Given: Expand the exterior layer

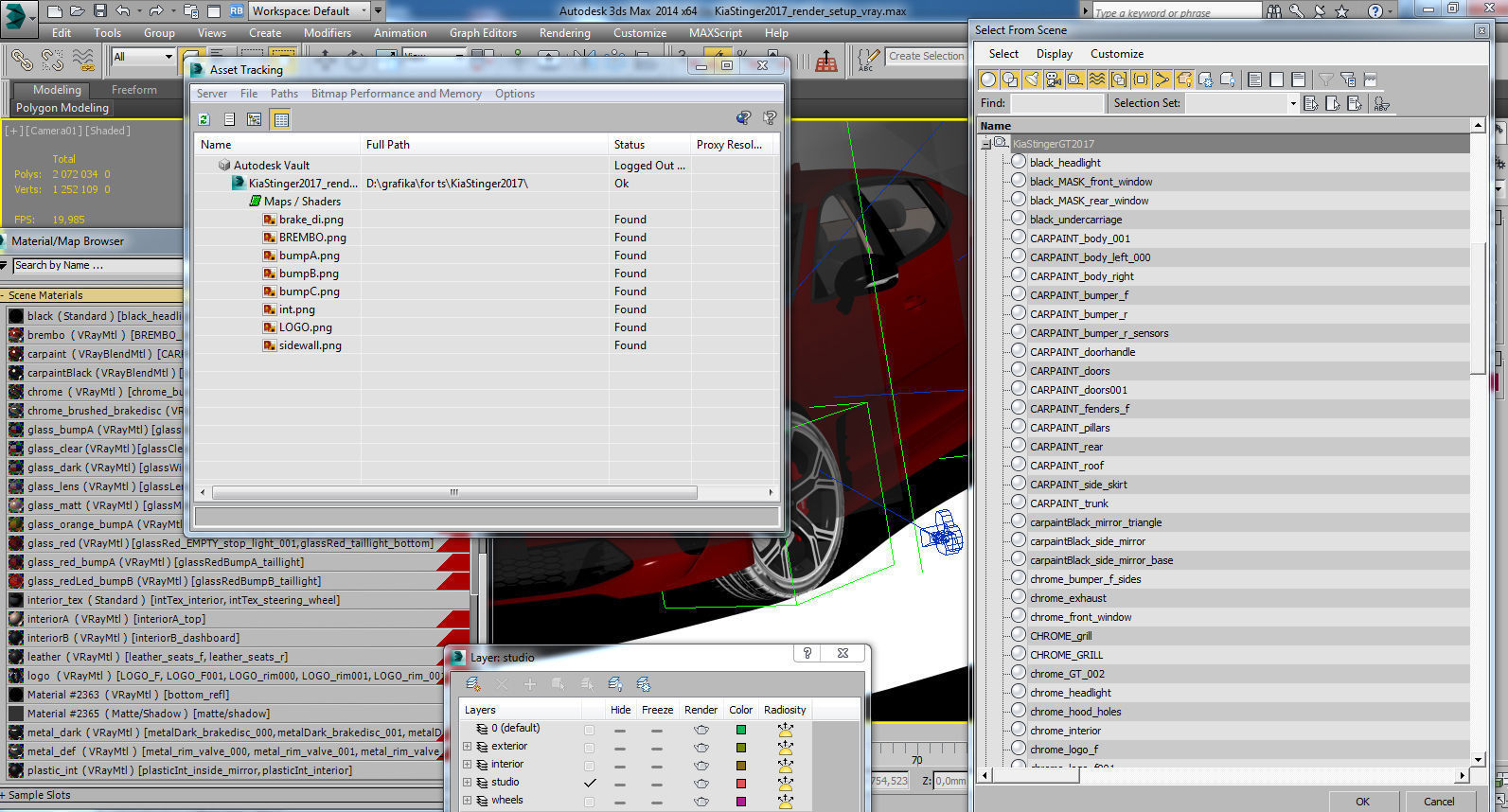Looking at the screenshot, I should coord(467,747).
